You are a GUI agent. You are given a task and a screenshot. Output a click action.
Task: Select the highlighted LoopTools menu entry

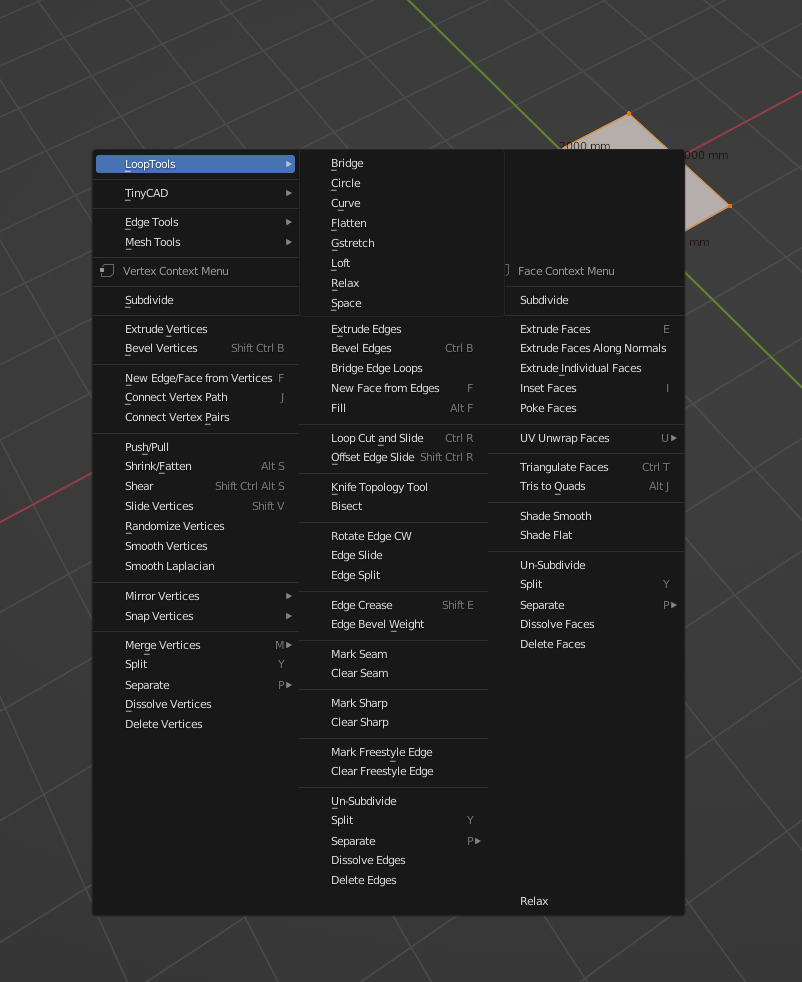(195, 164)
